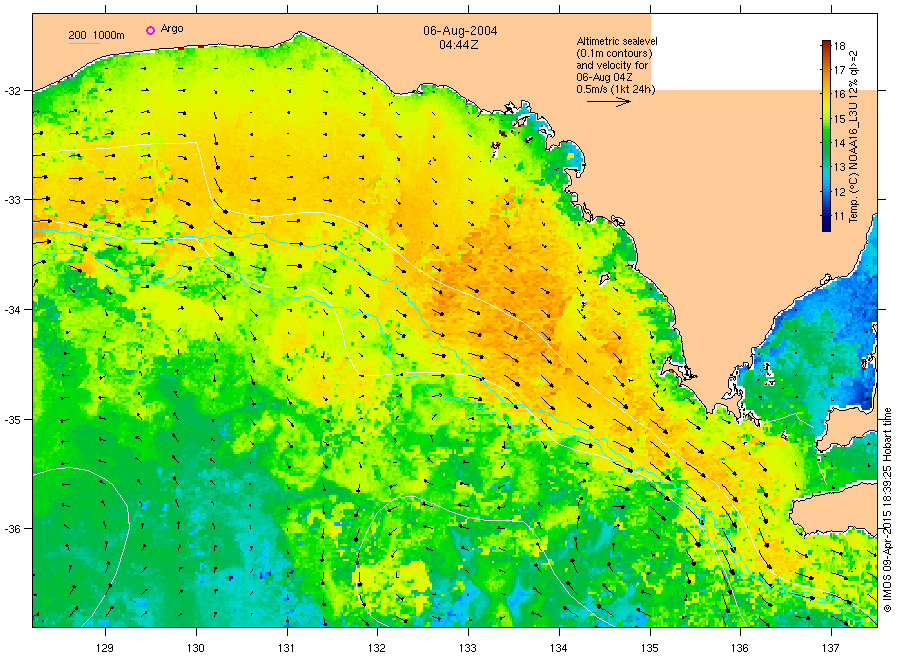Click the '135' longitude axis label
The width and height of the screenshot is (900, 660).
click(650, 648)
